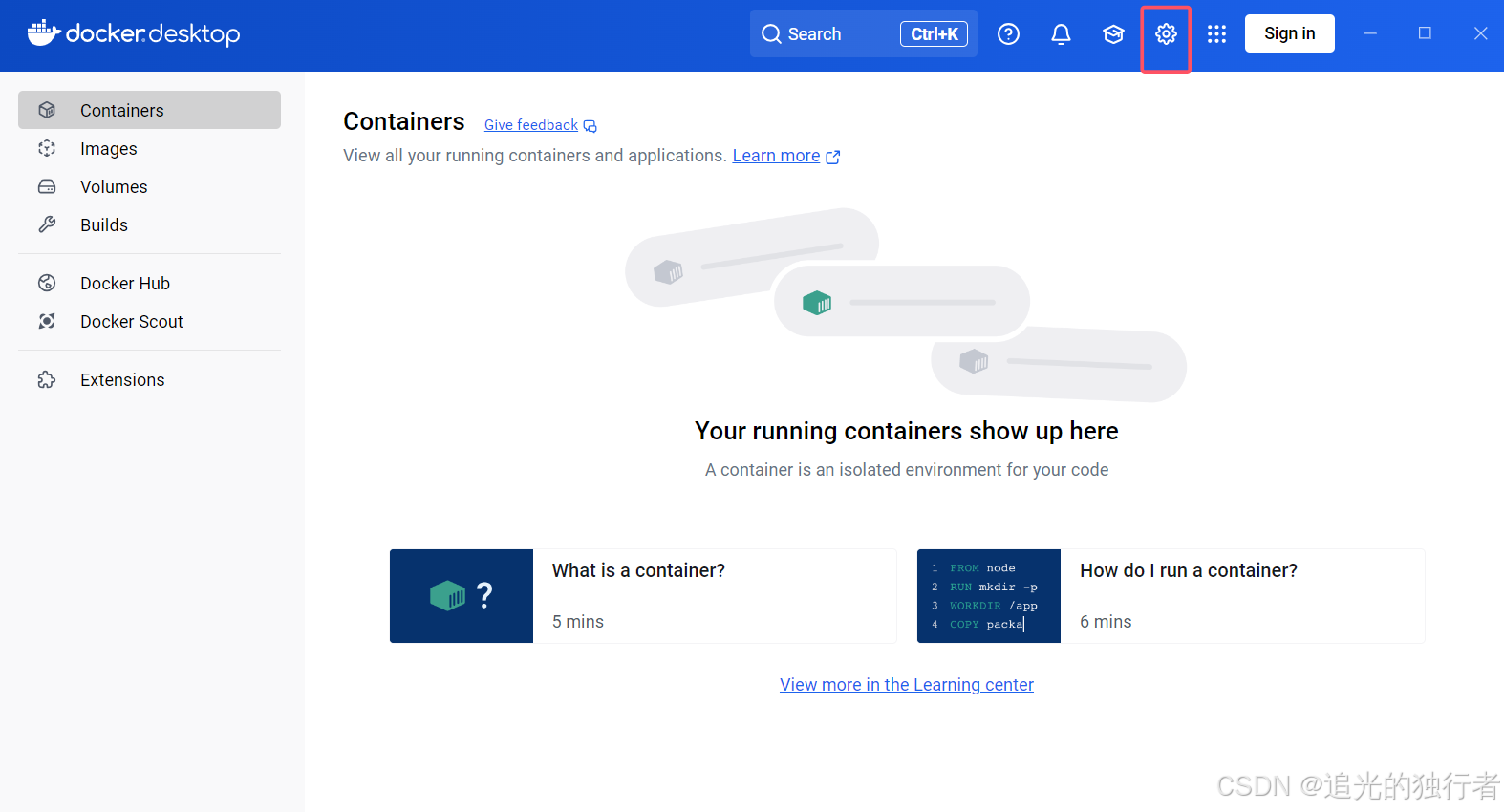The width and height of the screenshot is (1504, 812).
Task: Click the Extensions puzzle icon in sidebar
Action: point(47,379)
